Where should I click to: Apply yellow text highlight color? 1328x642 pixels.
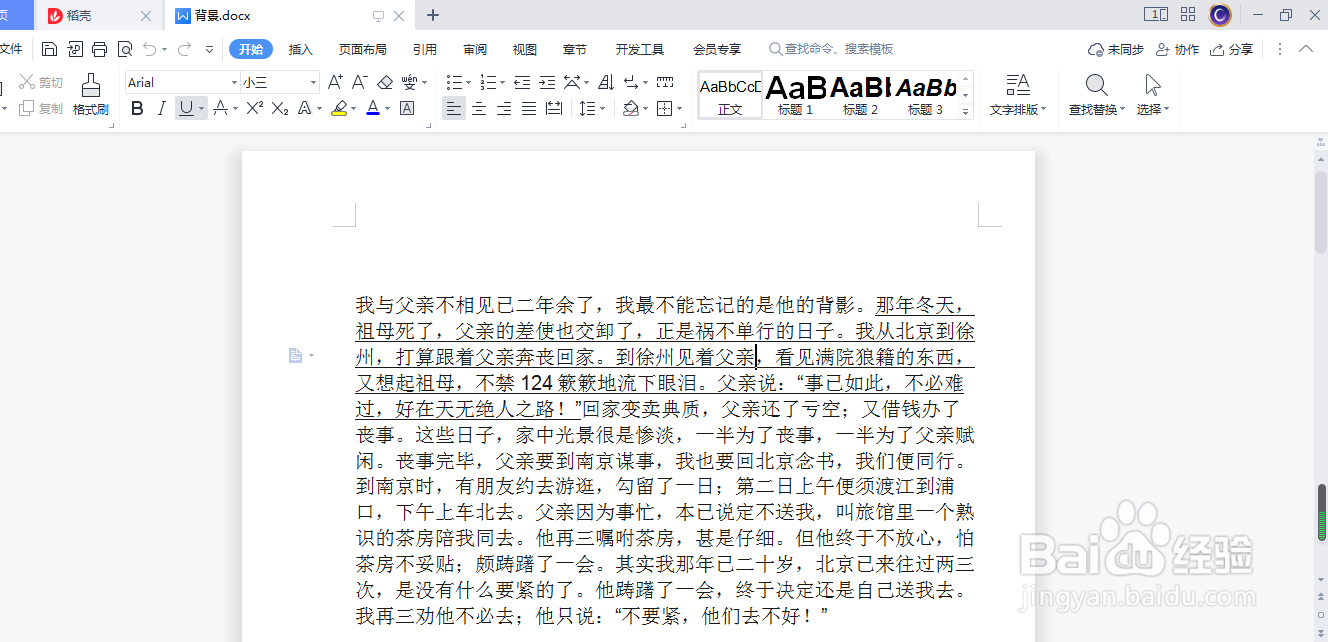click(x=339, y=108)
